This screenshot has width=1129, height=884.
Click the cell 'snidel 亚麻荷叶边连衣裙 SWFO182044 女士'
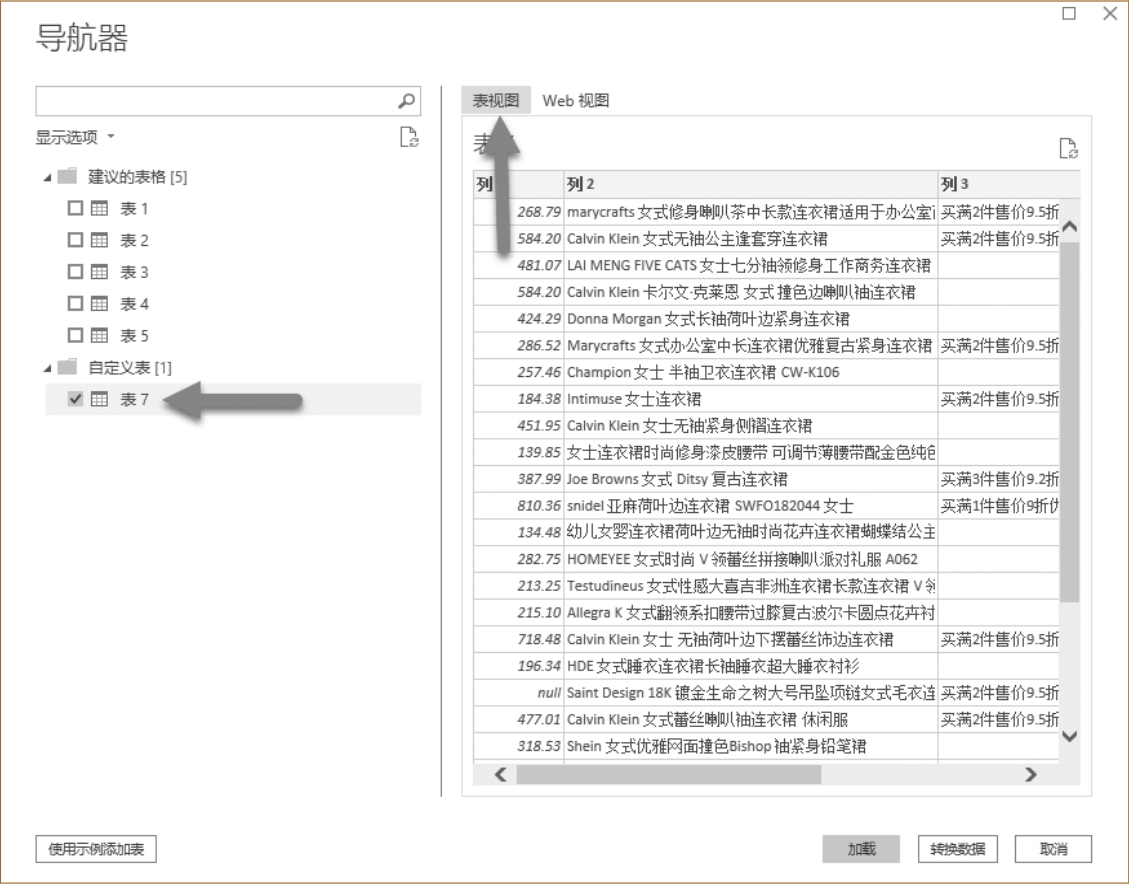pyautogui.click(x=750, y=505)
